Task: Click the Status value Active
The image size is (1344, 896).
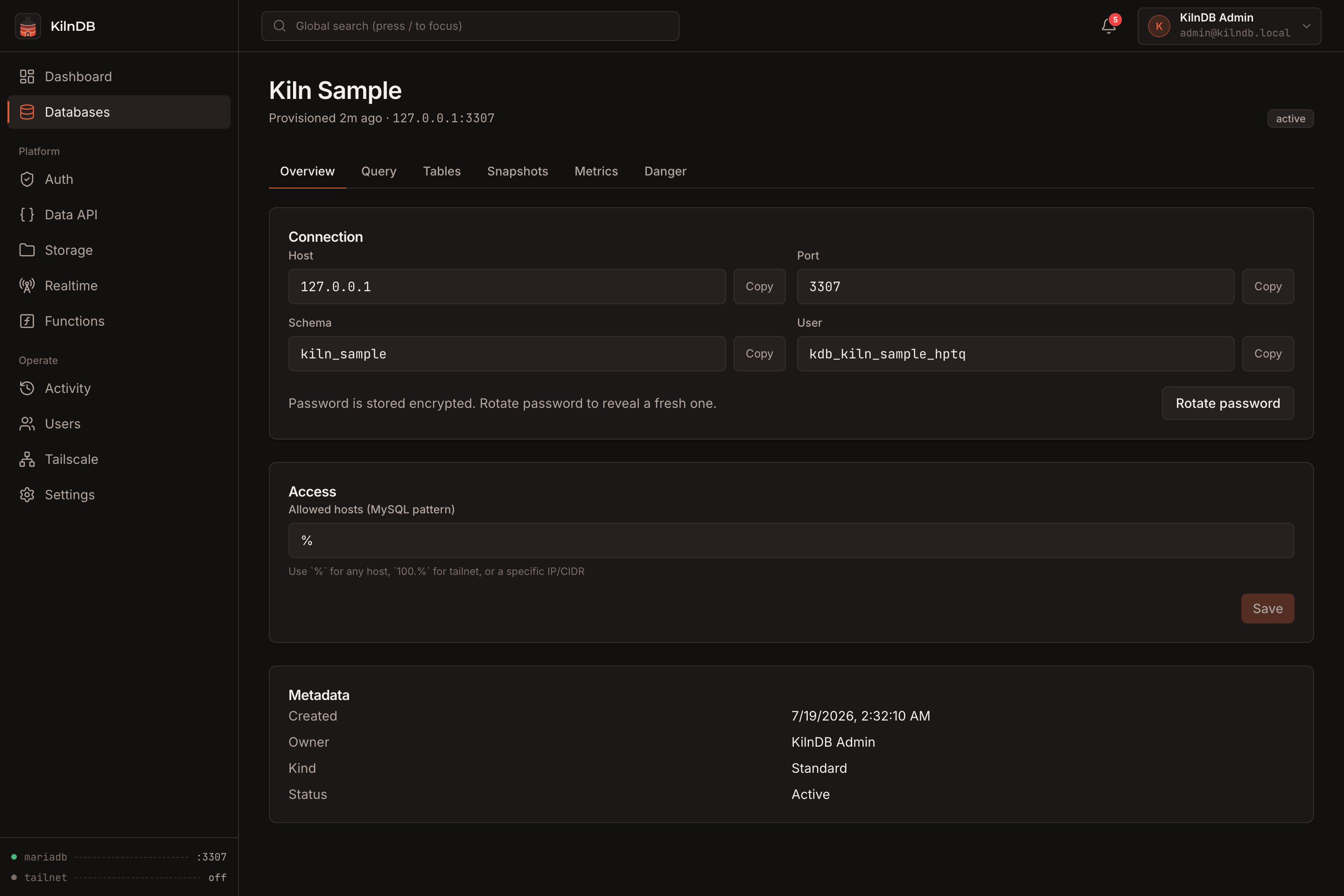Action: coord(810,794)
